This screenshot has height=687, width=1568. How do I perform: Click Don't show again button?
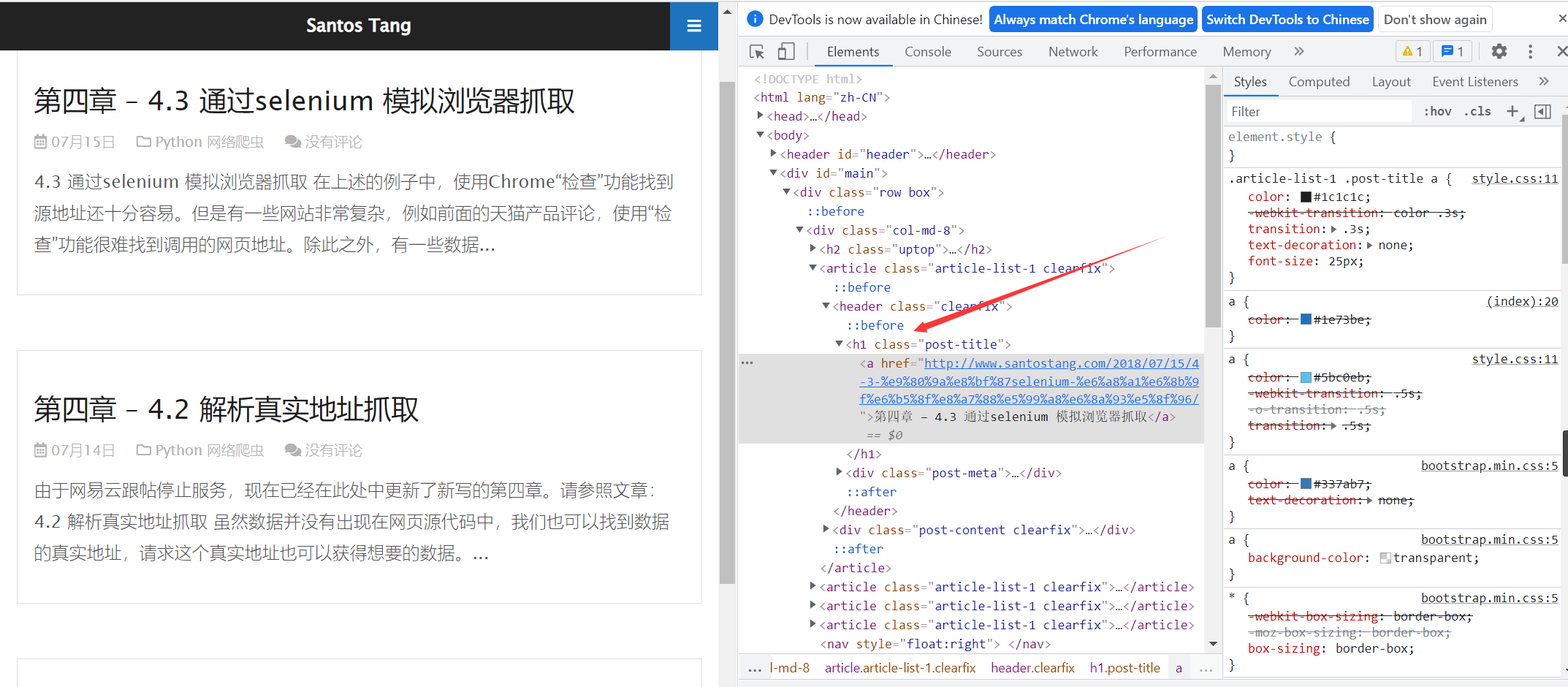point(1435,20)
